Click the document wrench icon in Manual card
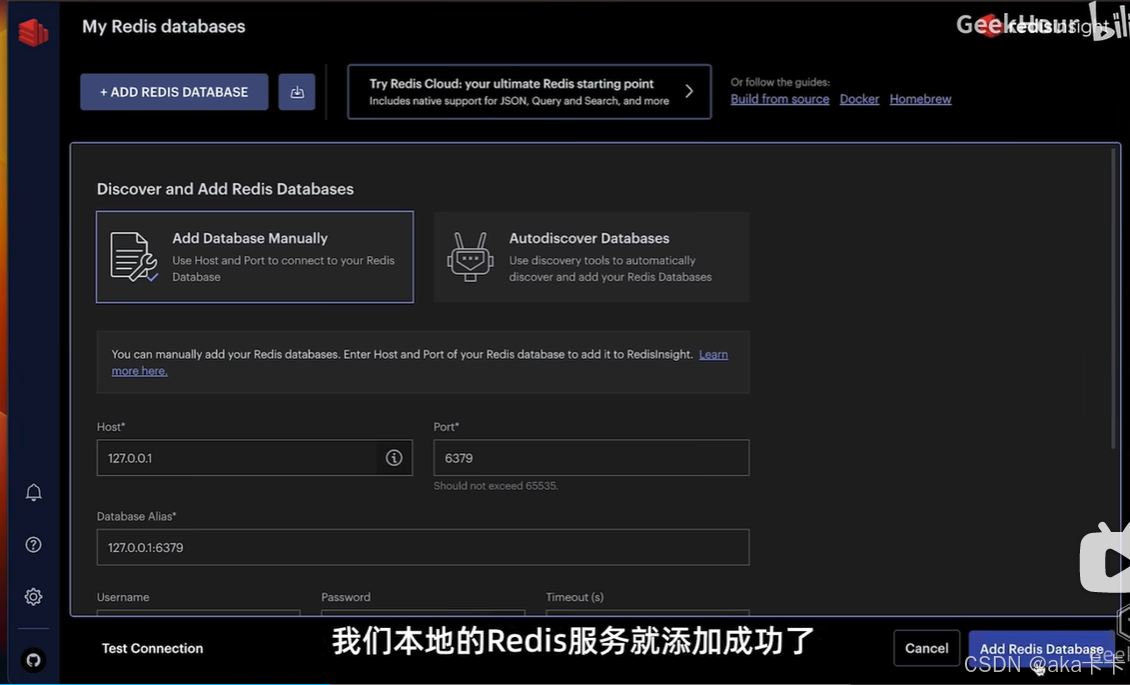This screenshot has width=1130, height=685. pyautogui.click(x=133, y=257)
